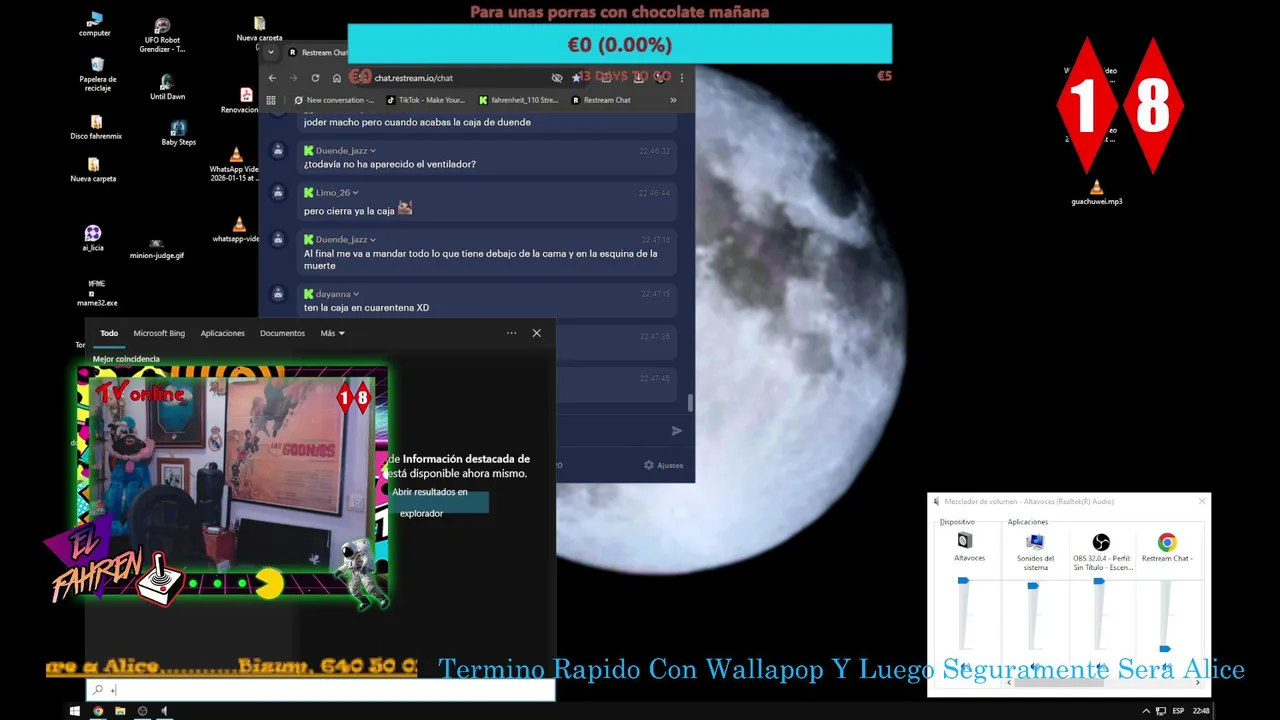1280x720 pixels.
Task: Toggle the eye-slashed icon in address bar
Action: pyautogui.click(x=557, y=78)
